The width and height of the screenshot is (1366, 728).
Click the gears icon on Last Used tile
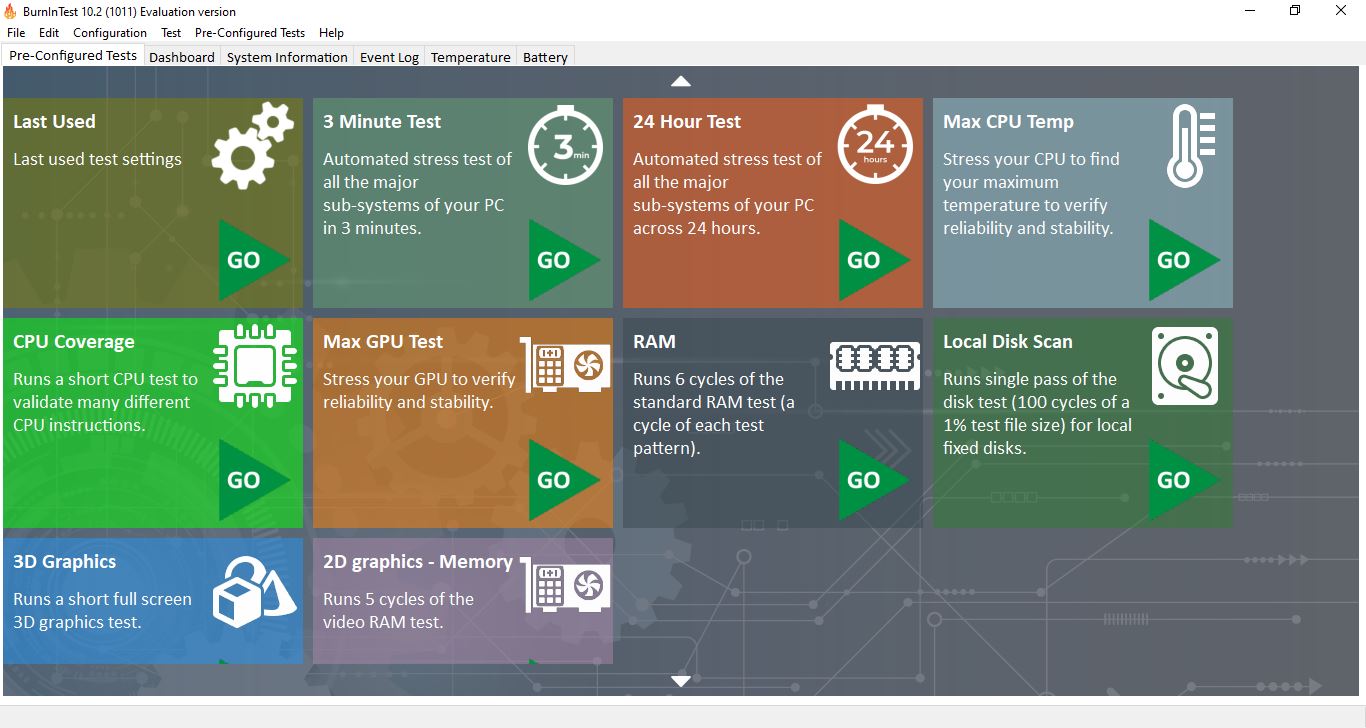tap(253, 146)
